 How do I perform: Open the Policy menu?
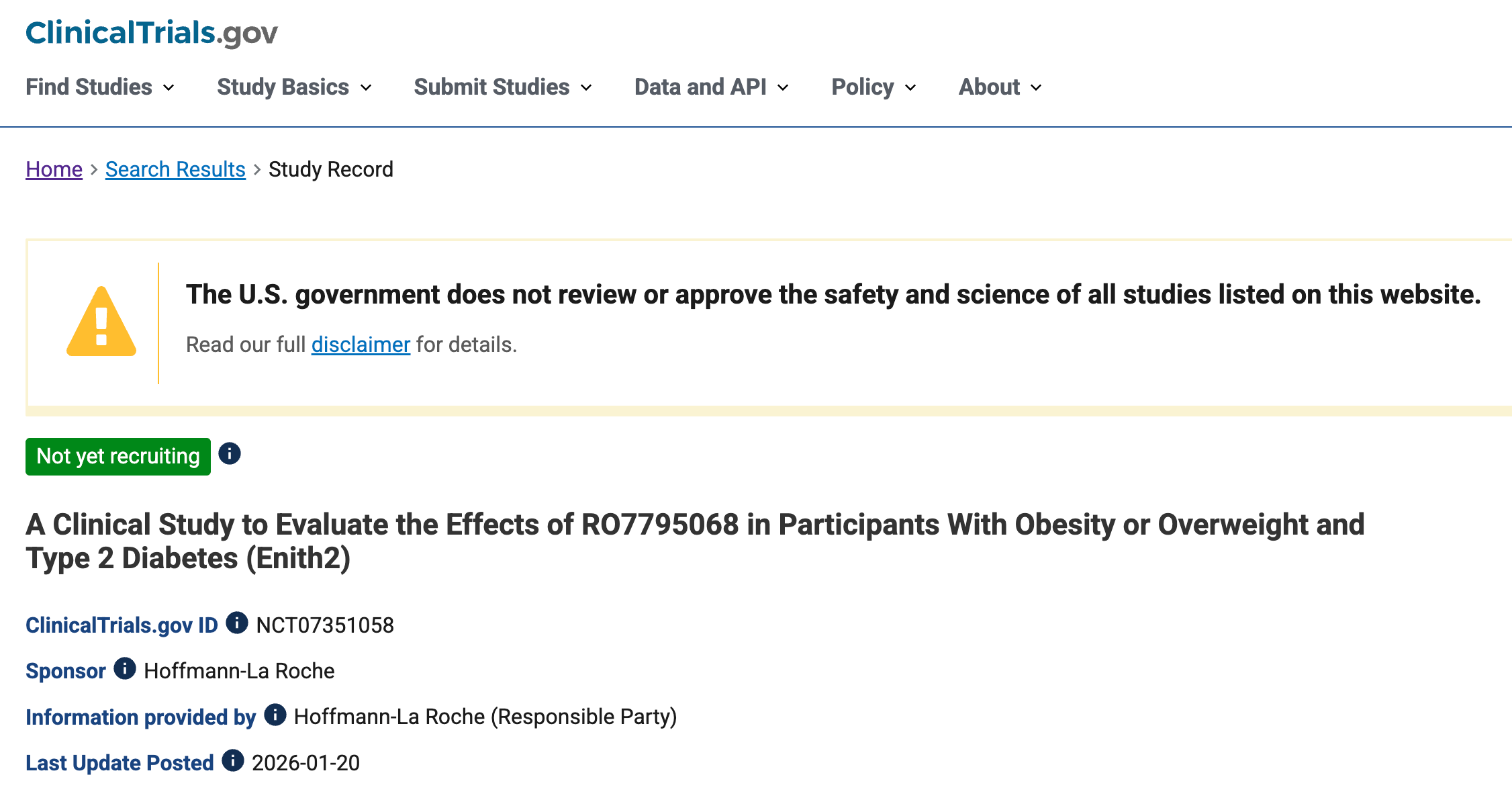[x=873, y=87]
